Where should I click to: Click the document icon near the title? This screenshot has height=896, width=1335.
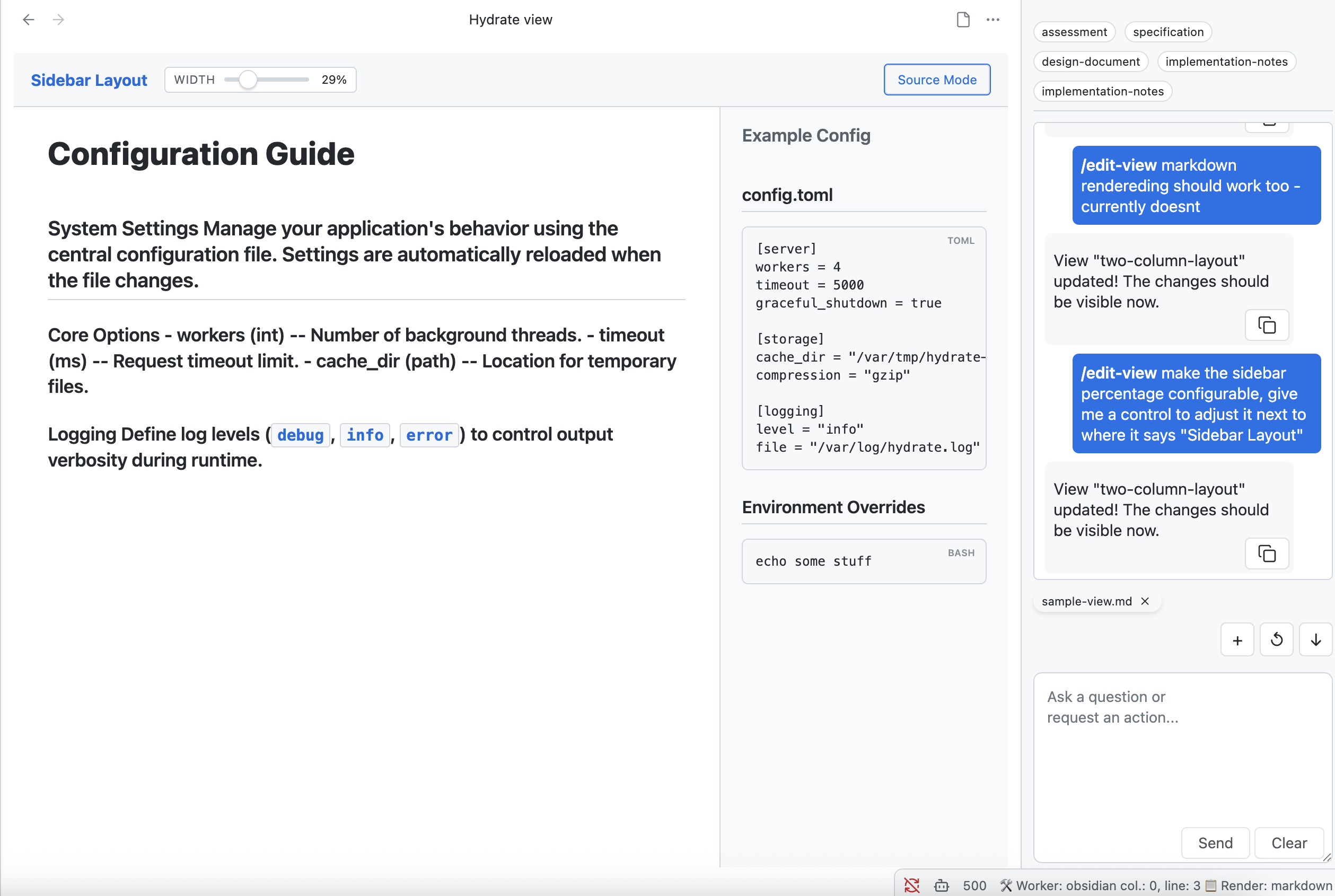pyautogui.click(x=963, y=20)
